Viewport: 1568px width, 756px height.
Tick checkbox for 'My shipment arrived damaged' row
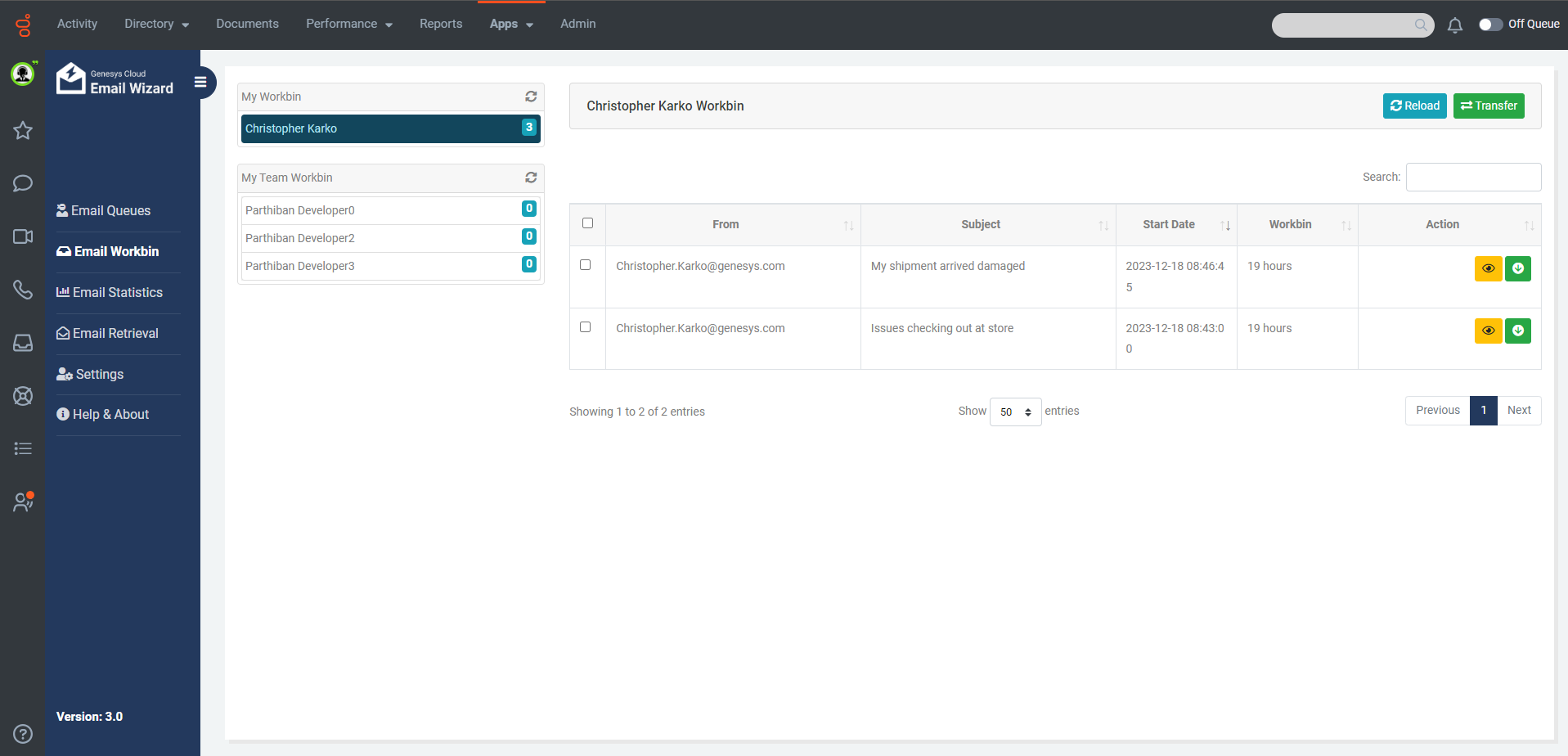(585, 265)
